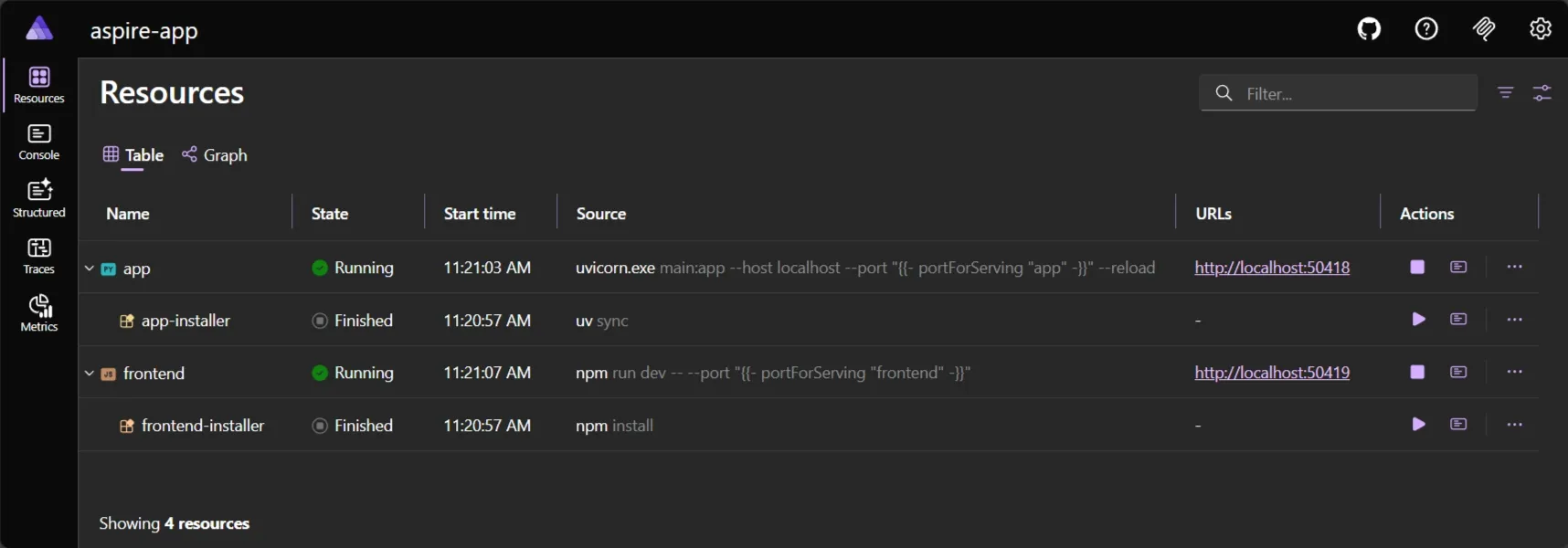1568x548 pixels.
Task: Select the frontend resource name
Action: tap(154, 374)
